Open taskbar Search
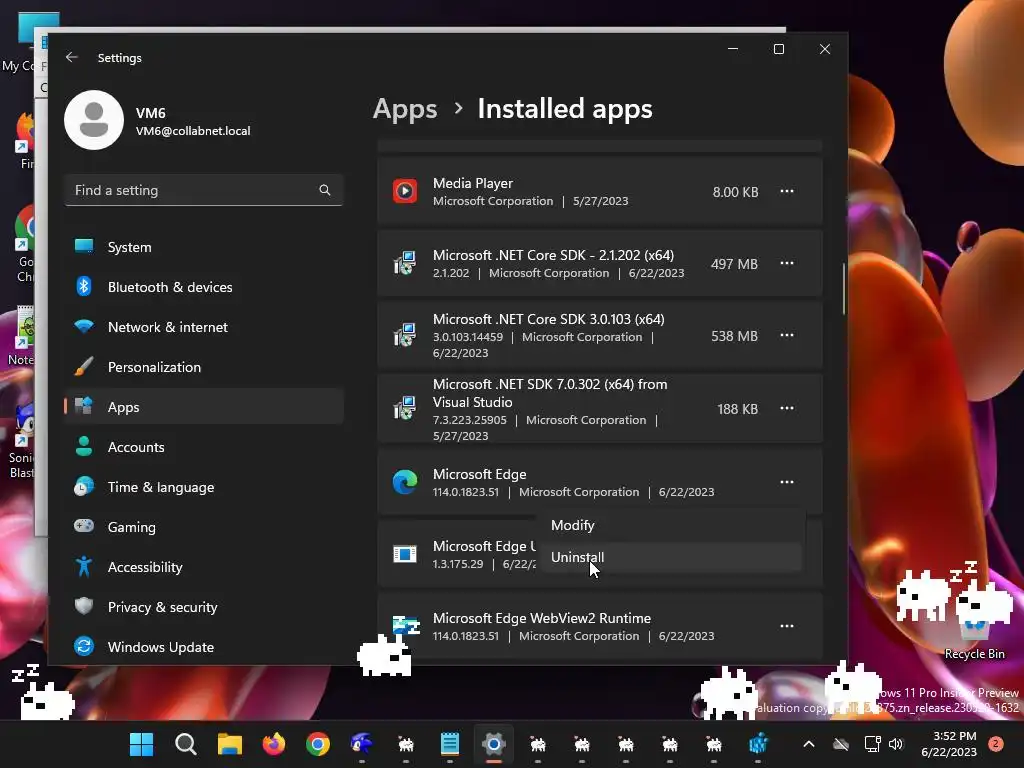The width and height of the screenshot is (1024, 768). [x=185, y=744]
